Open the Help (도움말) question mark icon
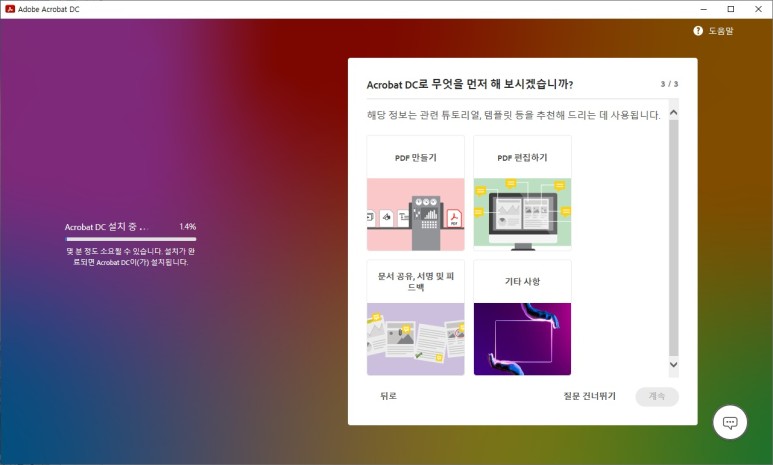The width and height of the screenshot is (773, 465). tap(698, 31)
